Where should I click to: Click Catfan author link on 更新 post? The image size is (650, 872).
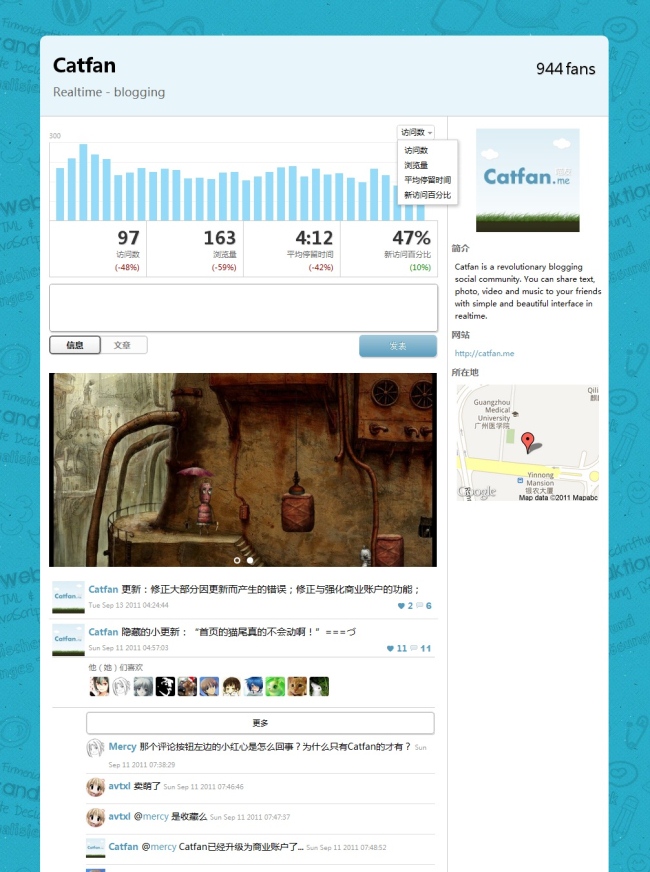click(103, 589)
